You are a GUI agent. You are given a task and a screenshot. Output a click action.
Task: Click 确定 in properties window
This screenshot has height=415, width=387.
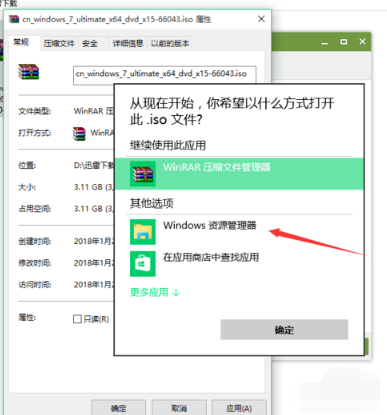click(x=118, y=408)
